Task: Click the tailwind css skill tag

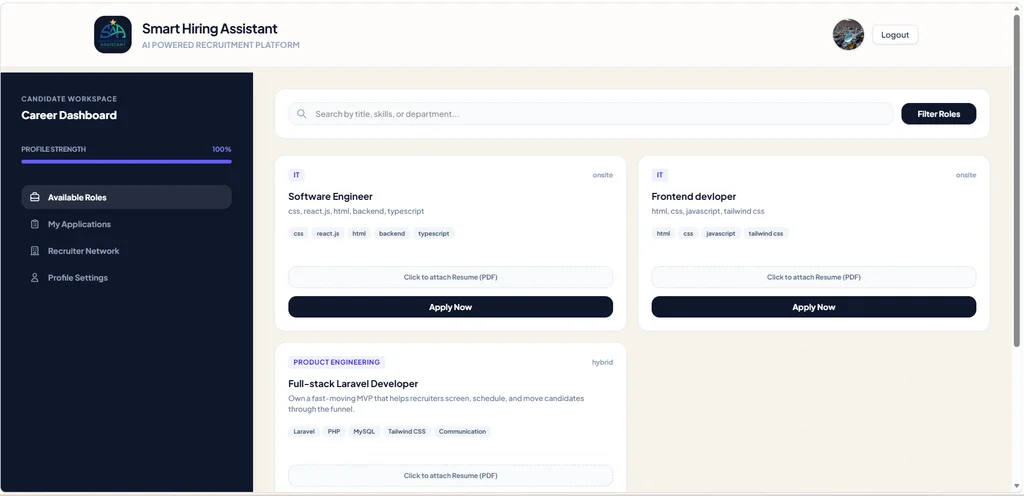Action: tap(766, 233)
